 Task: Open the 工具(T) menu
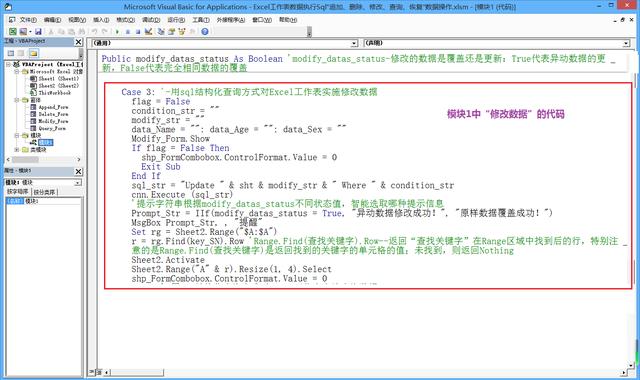[201, 20]
